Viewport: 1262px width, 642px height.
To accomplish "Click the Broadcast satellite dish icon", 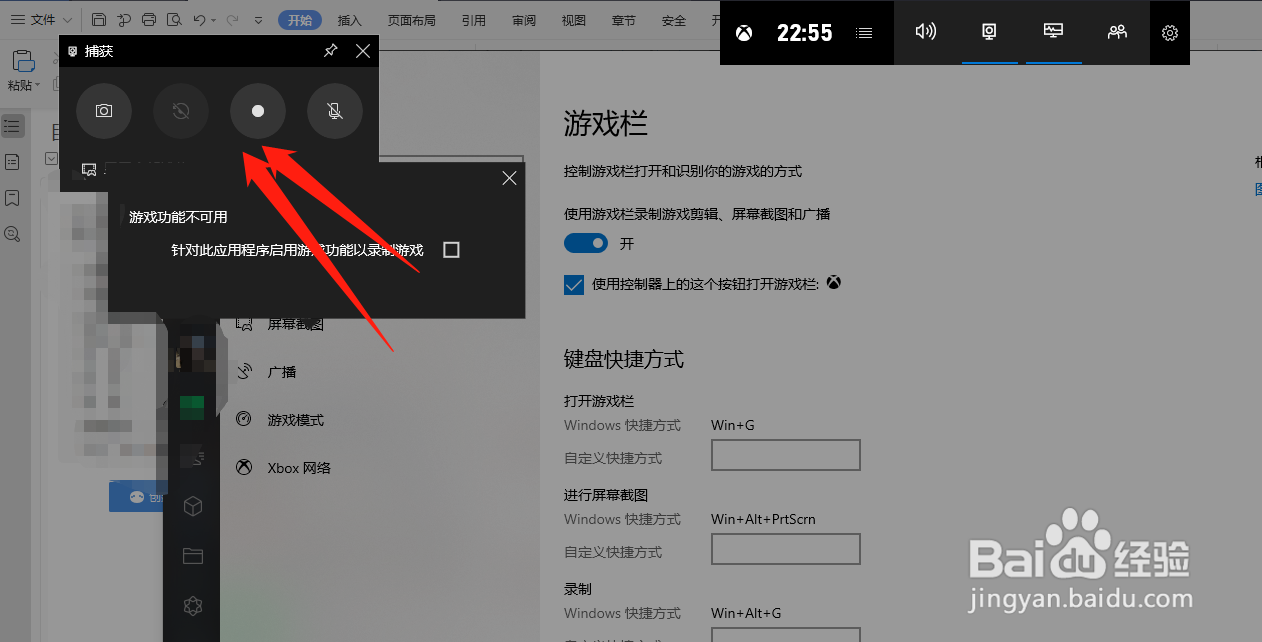I will (244, 372).
